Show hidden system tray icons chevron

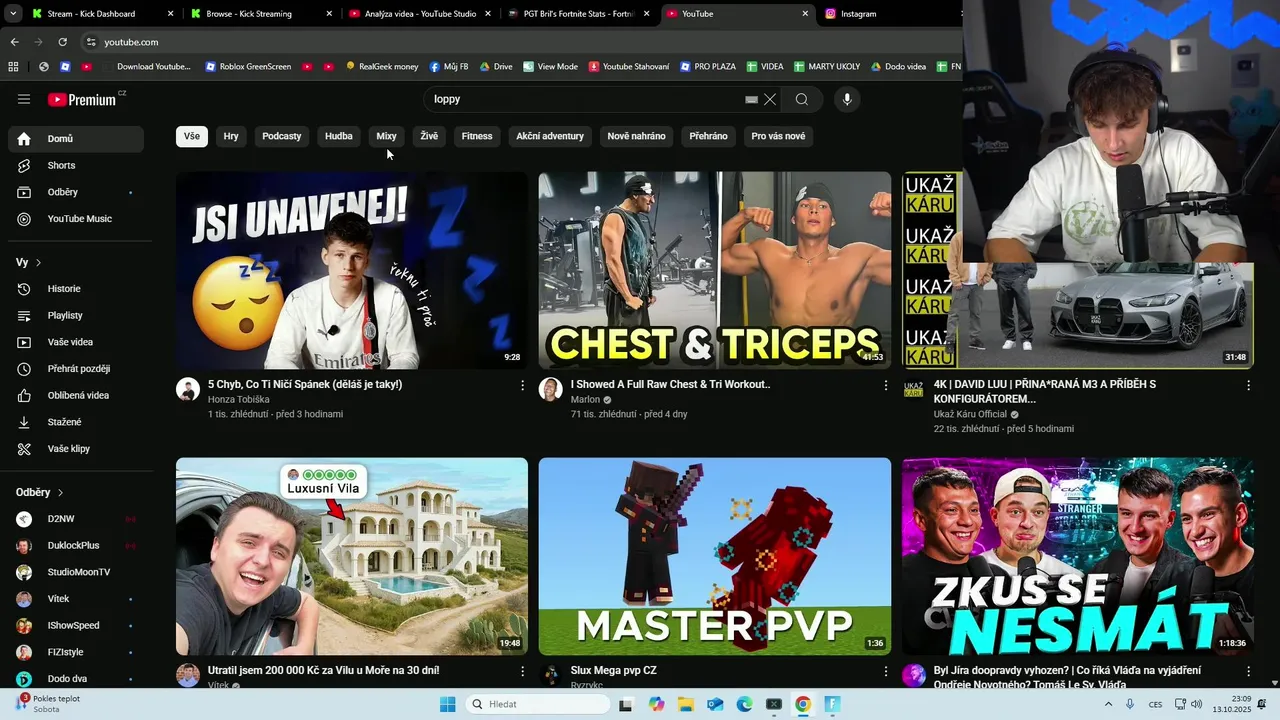click(1108, 704)
